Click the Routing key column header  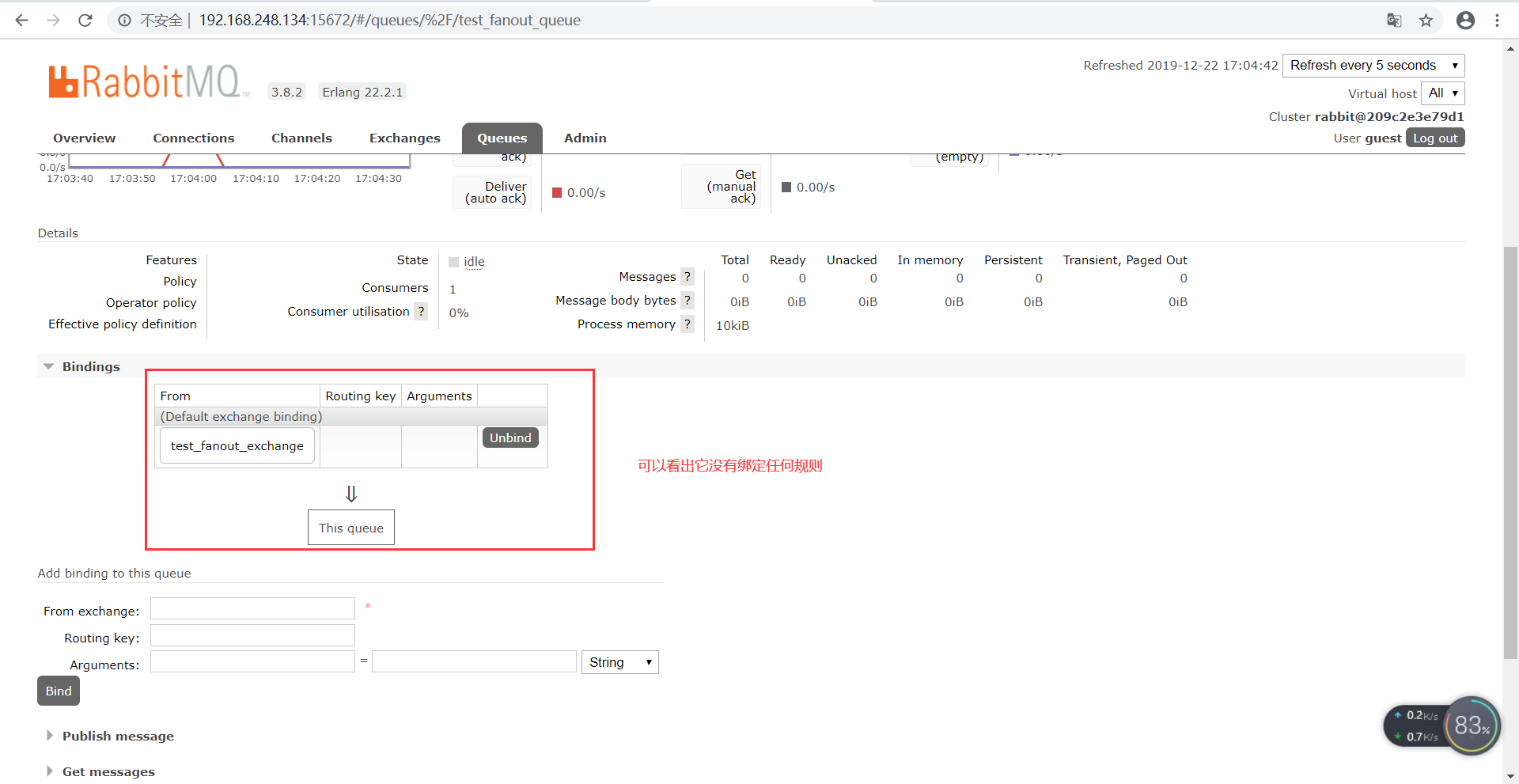click(x=361, y=396)
